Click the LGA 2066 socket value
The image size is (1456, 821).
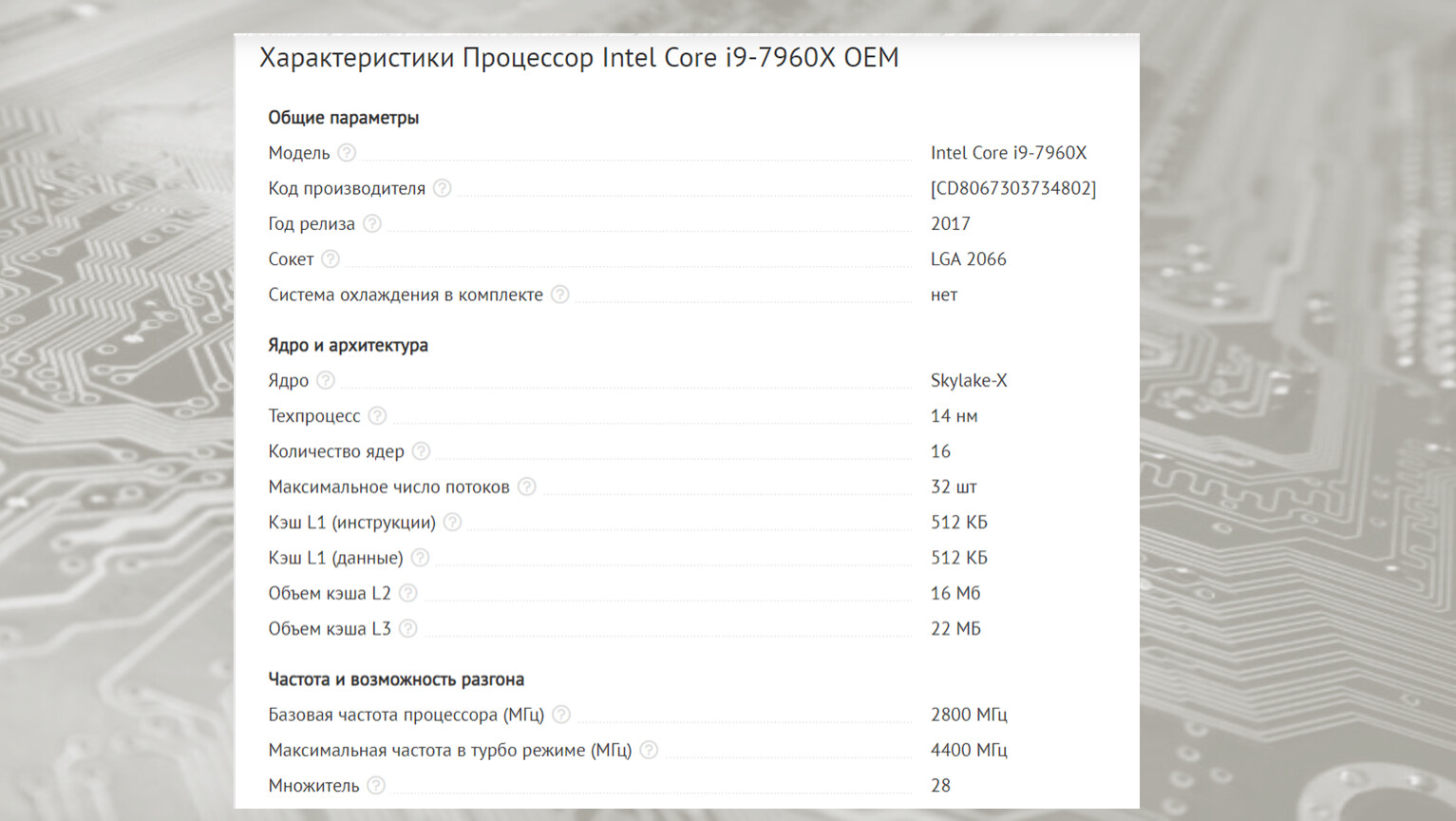[968, 258]
